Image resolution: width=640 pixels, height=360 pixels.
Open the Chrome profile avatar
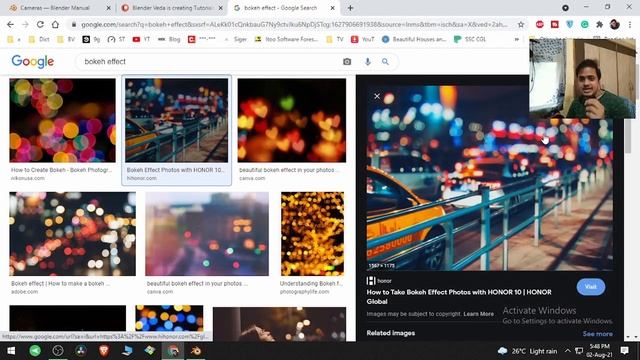615,24
